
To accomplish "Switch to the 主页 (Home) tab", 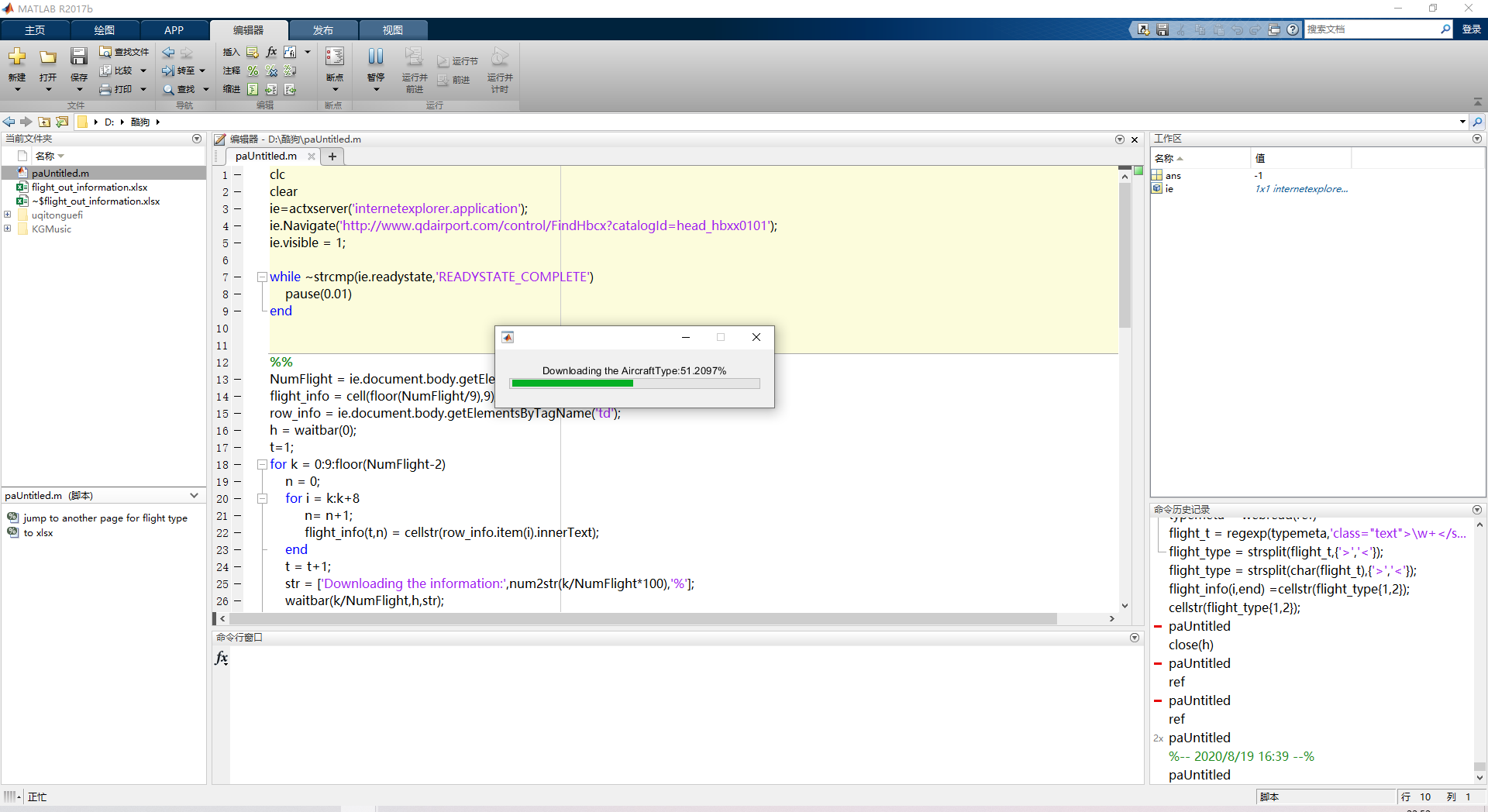I will [35, 30].
